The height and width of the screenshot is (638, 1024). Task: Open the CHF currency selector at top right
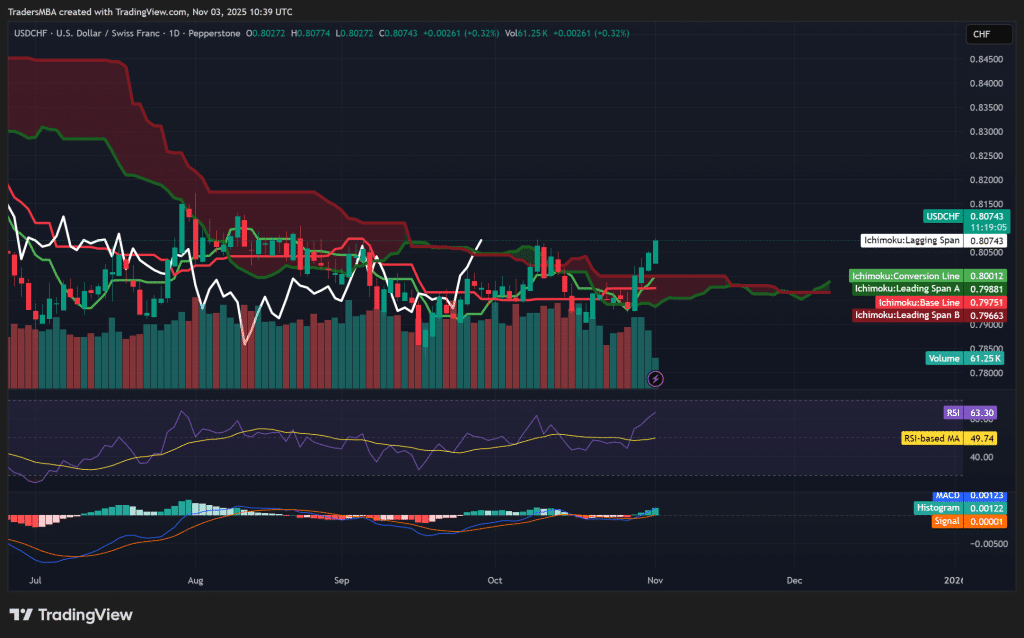click(x=989, y=33)
